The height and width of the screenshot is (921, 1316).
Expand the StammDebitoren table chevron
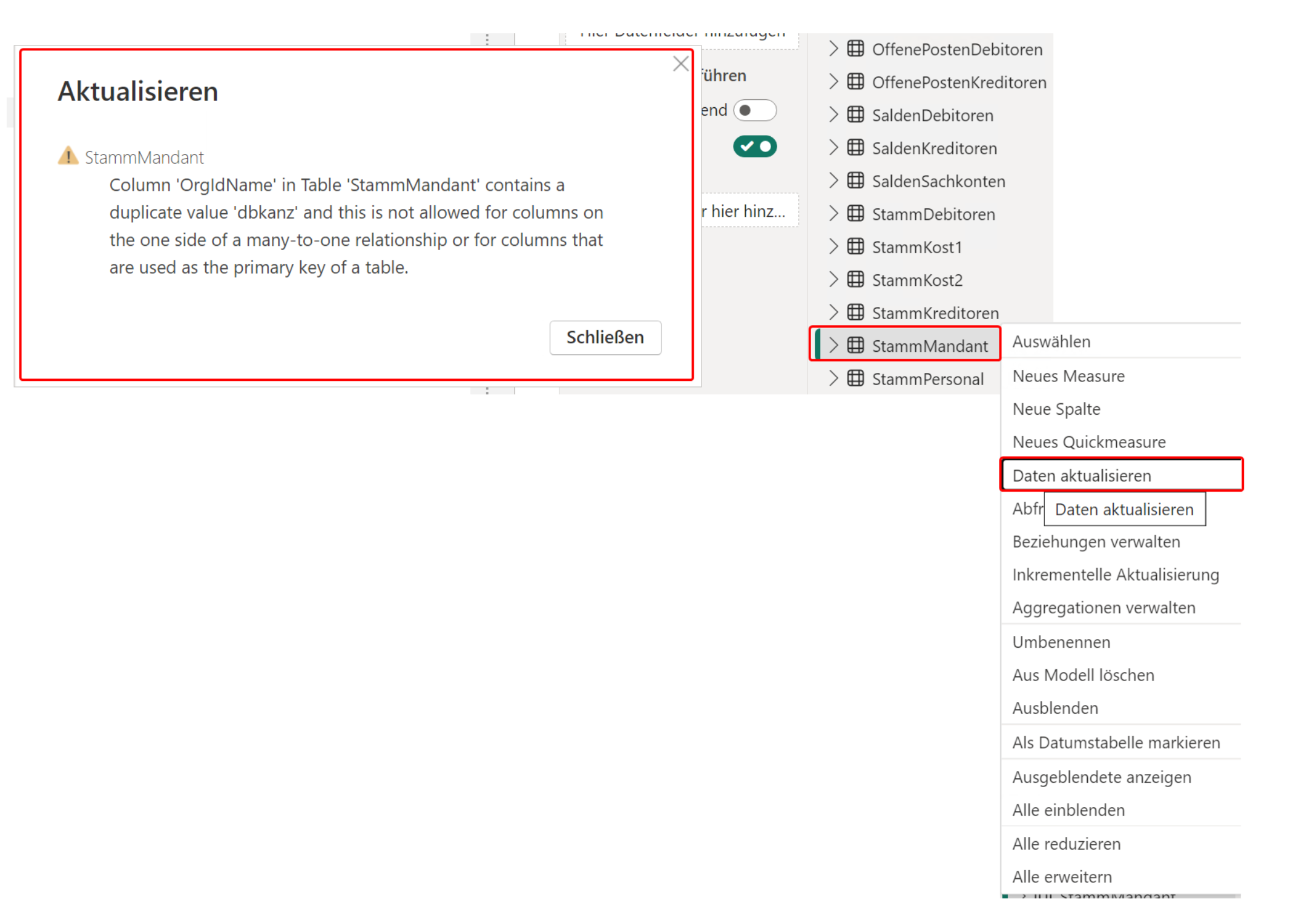coord(834,214)
